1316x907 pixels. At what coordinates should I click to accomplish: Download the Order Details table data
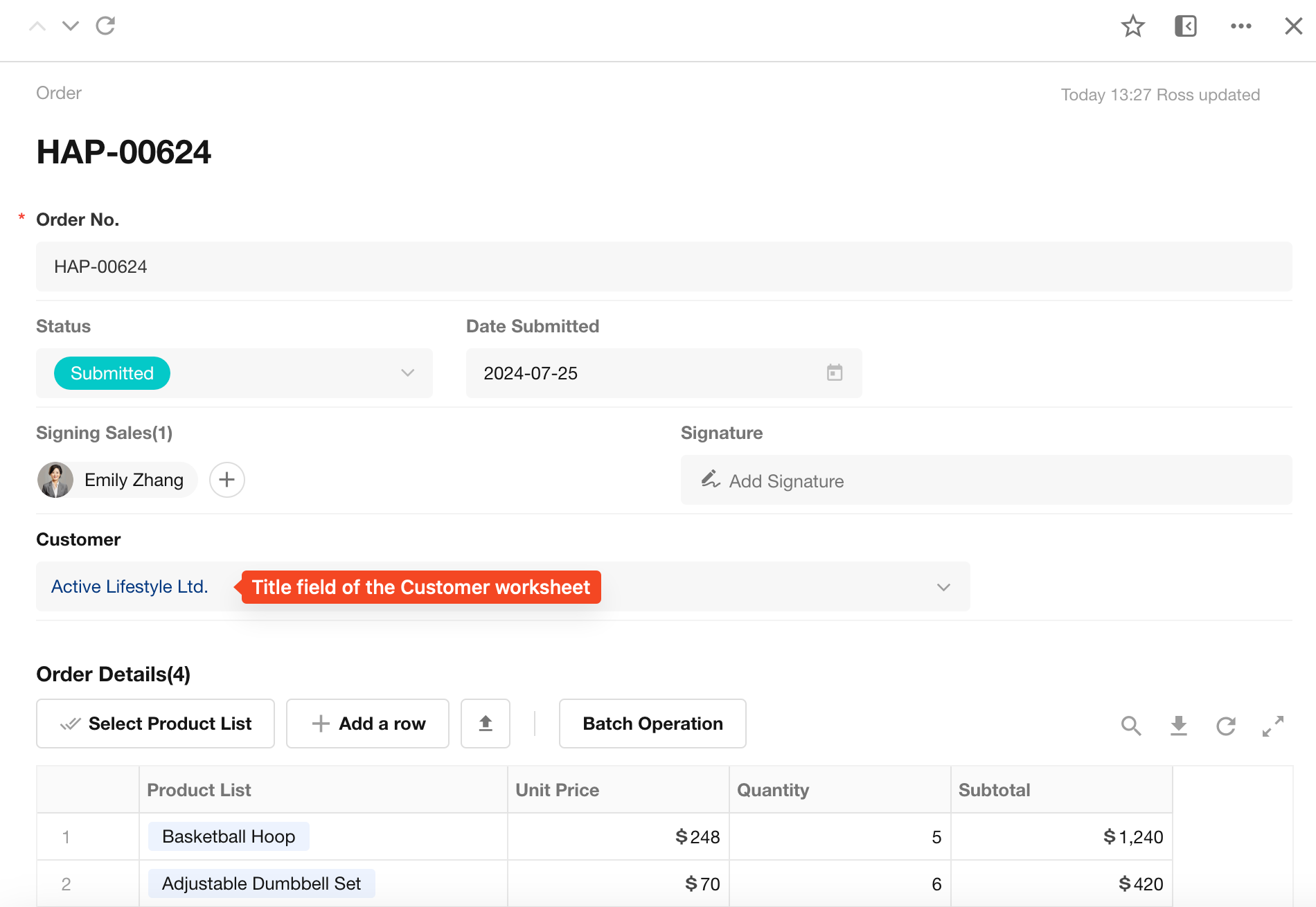(1178, 726)
